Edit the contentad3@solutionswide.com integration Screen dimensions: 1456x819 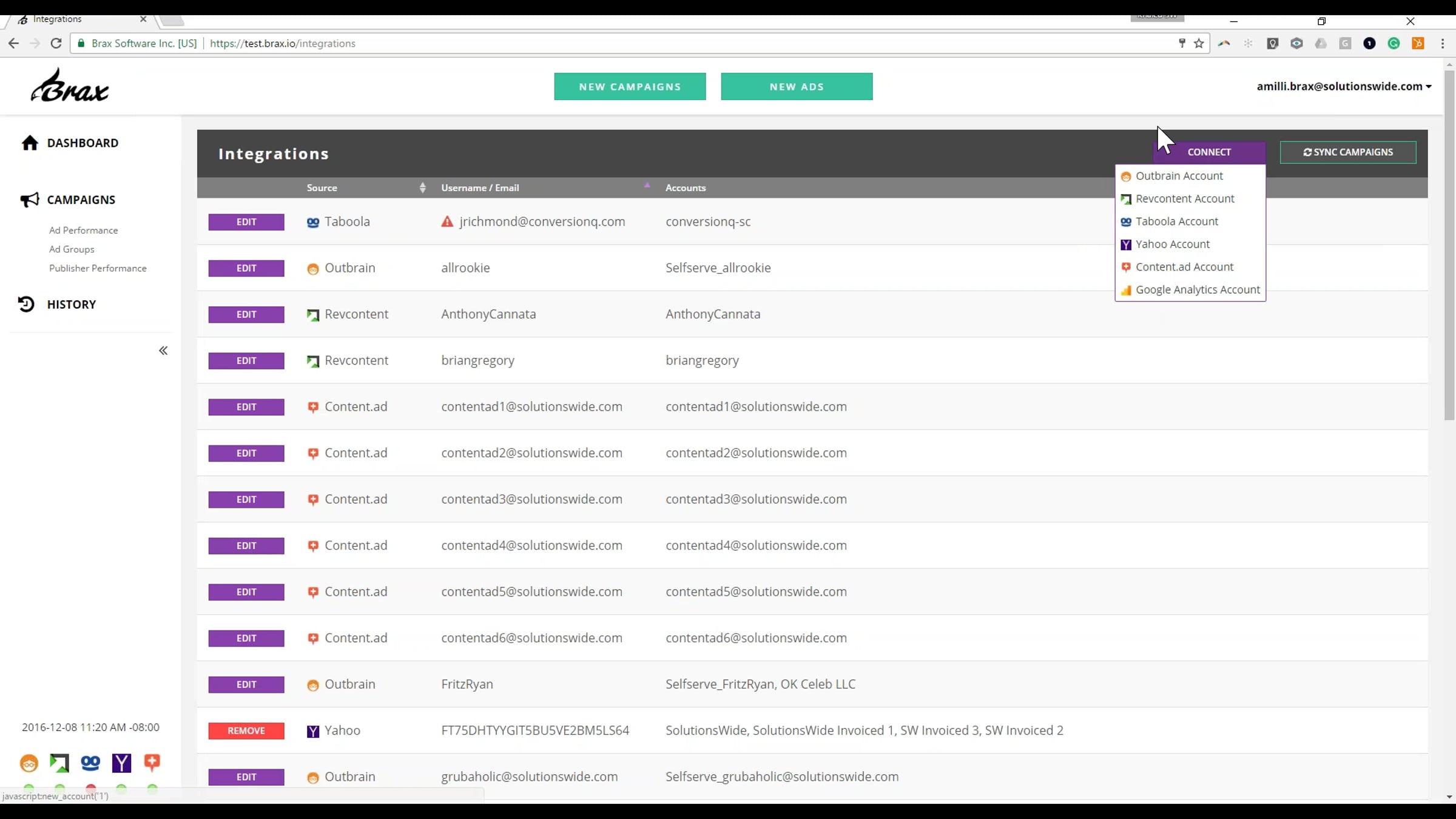tap(246, 499)
